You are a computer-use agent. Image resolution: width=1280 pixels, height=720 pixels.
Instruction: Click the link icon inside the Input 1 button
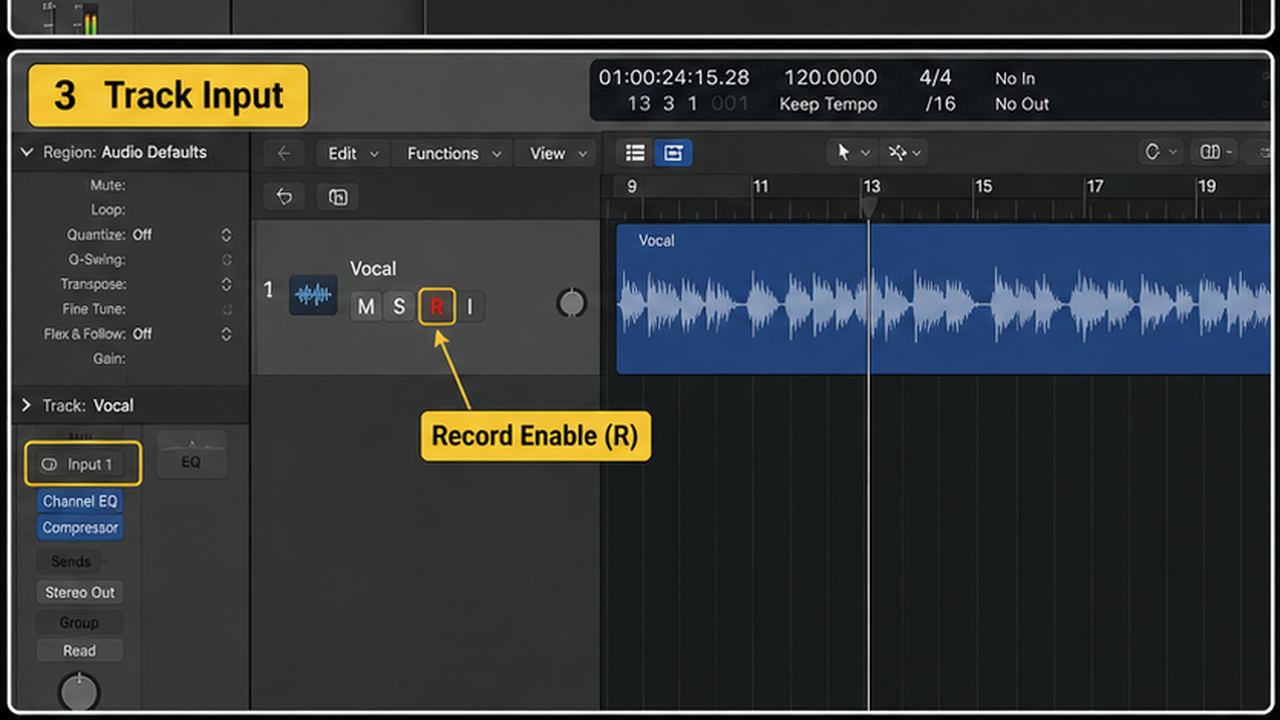tap(49, 464)
